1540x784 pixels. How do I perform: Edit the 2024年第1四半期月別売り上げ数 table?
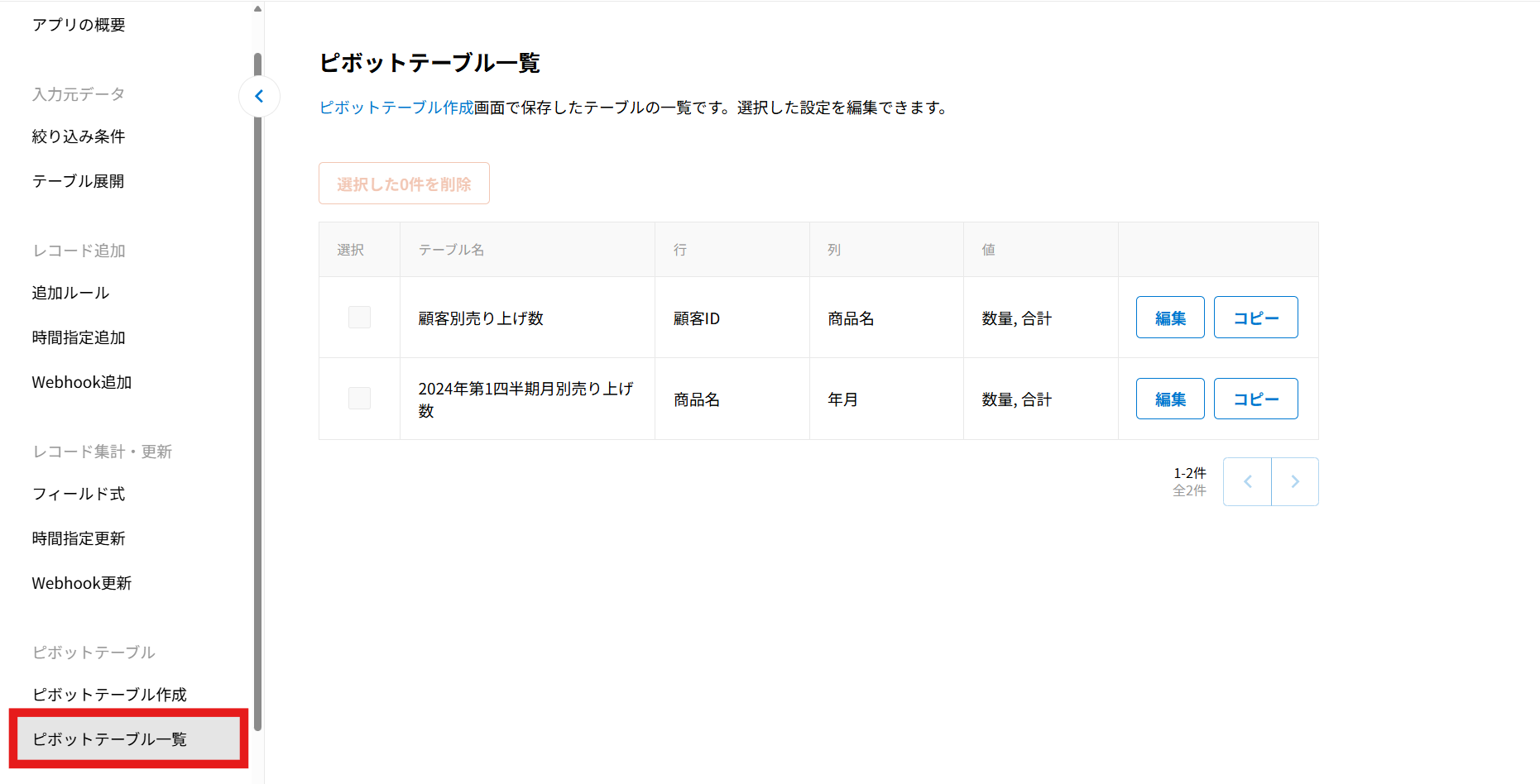pos(1169,399)
